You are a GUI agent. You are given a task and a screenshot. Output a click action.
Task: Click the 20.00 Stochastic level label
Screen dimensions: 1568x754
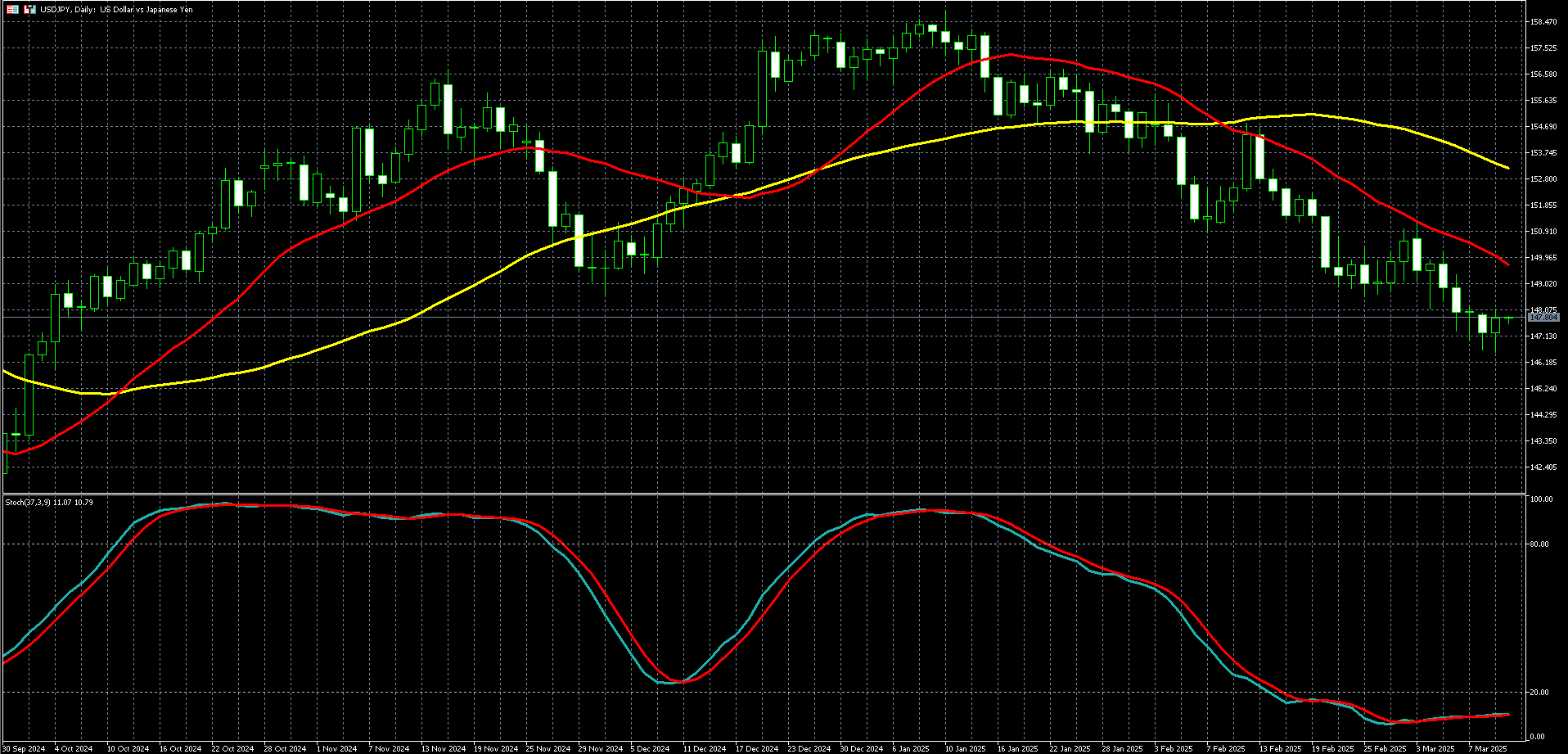click(1539, 693)
